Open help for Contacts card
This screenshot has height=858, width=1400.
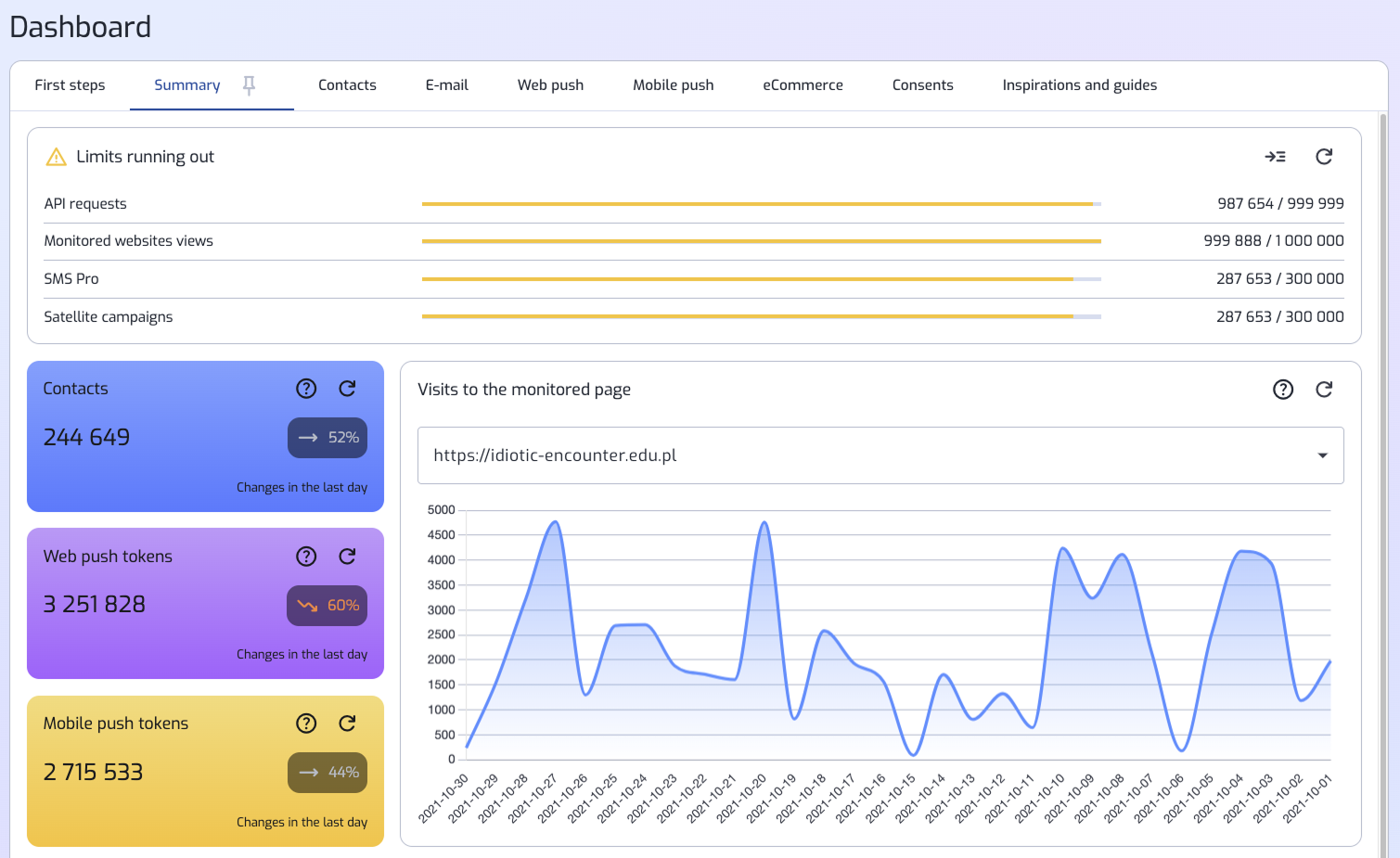coord(306,389)
